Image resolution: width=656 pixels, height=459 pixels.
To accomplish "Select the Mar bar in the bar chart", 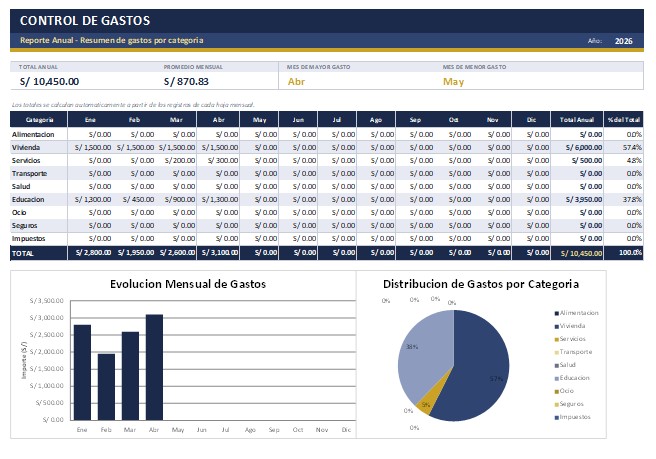I will click(x=130, y=376).
